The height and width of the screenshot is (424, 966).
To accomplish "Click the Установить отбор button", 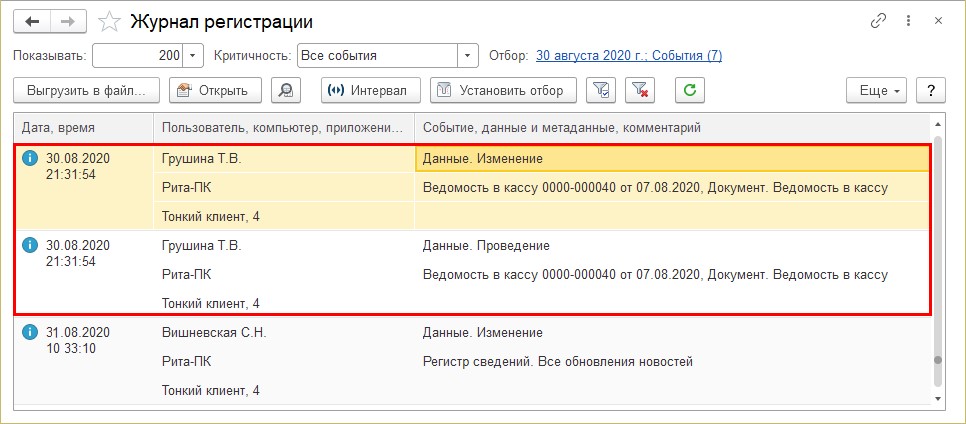I will point(503,91).
